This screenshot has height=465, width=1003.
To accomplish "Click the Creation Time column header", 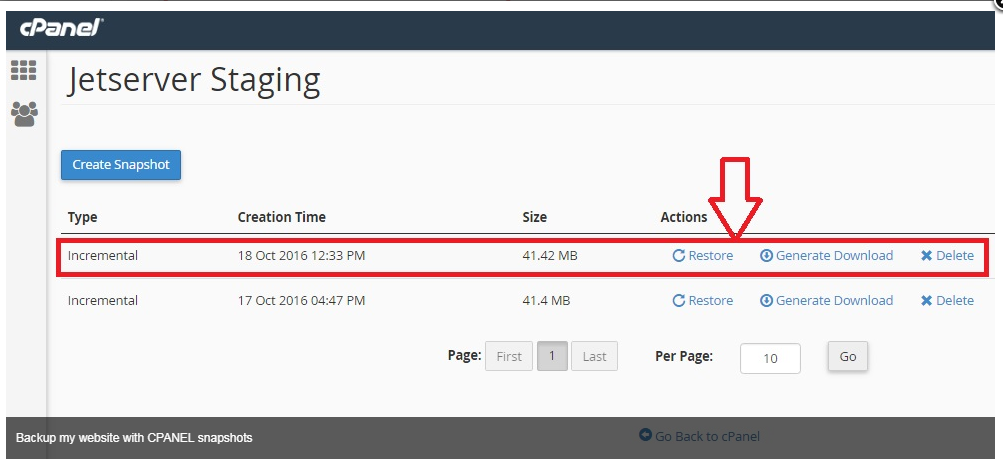I will (281, 217).
